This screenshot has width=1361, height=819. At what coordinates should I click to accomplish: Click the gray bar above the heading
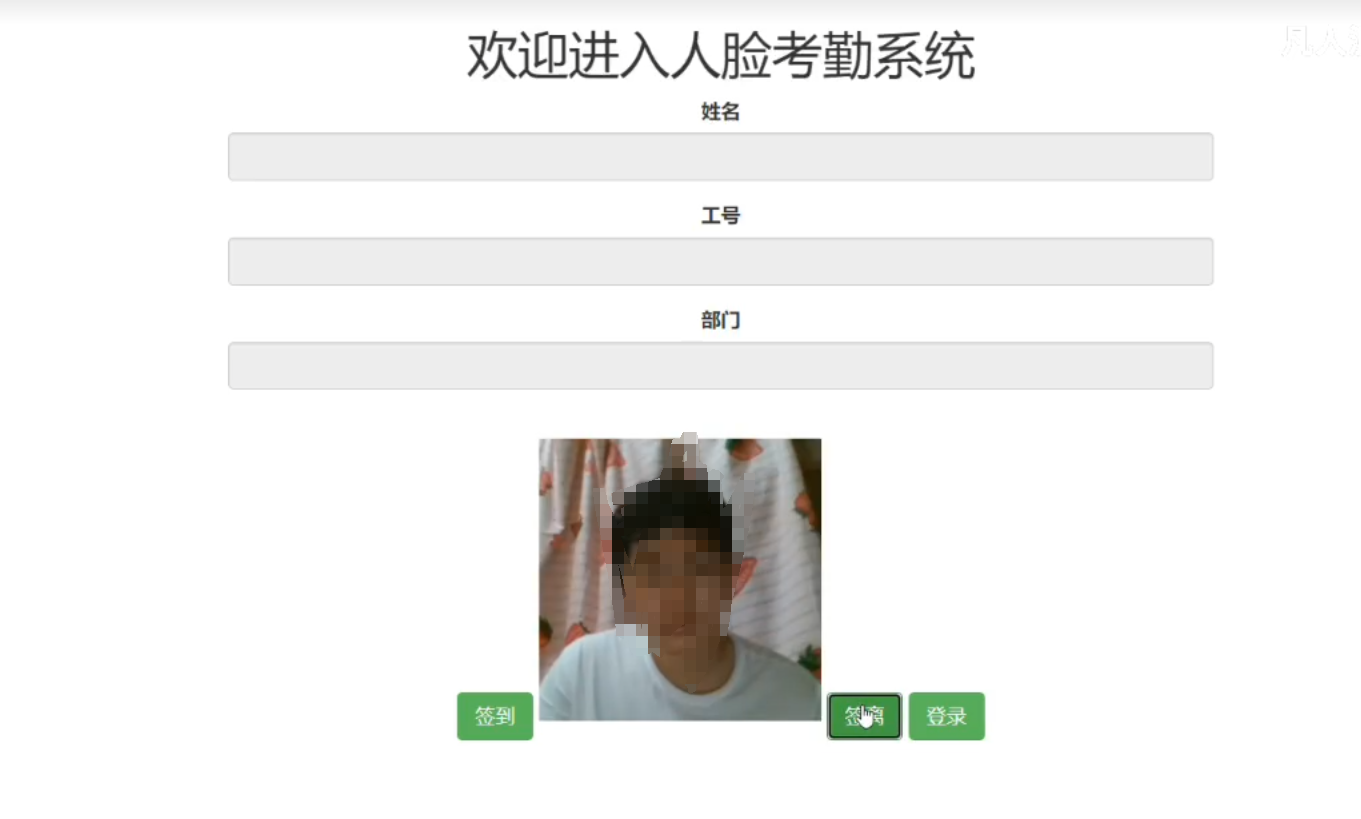tap(680, 9)
